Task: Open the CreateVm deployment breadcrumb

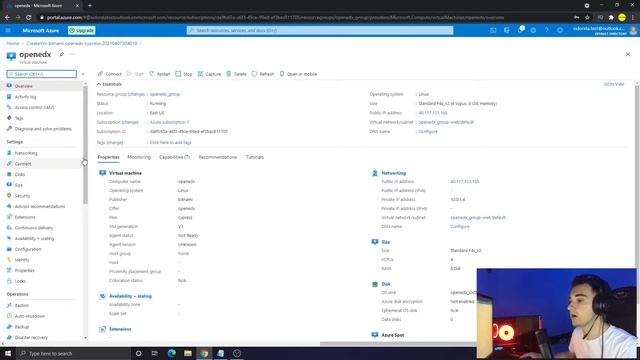Action: click(82, 43)
